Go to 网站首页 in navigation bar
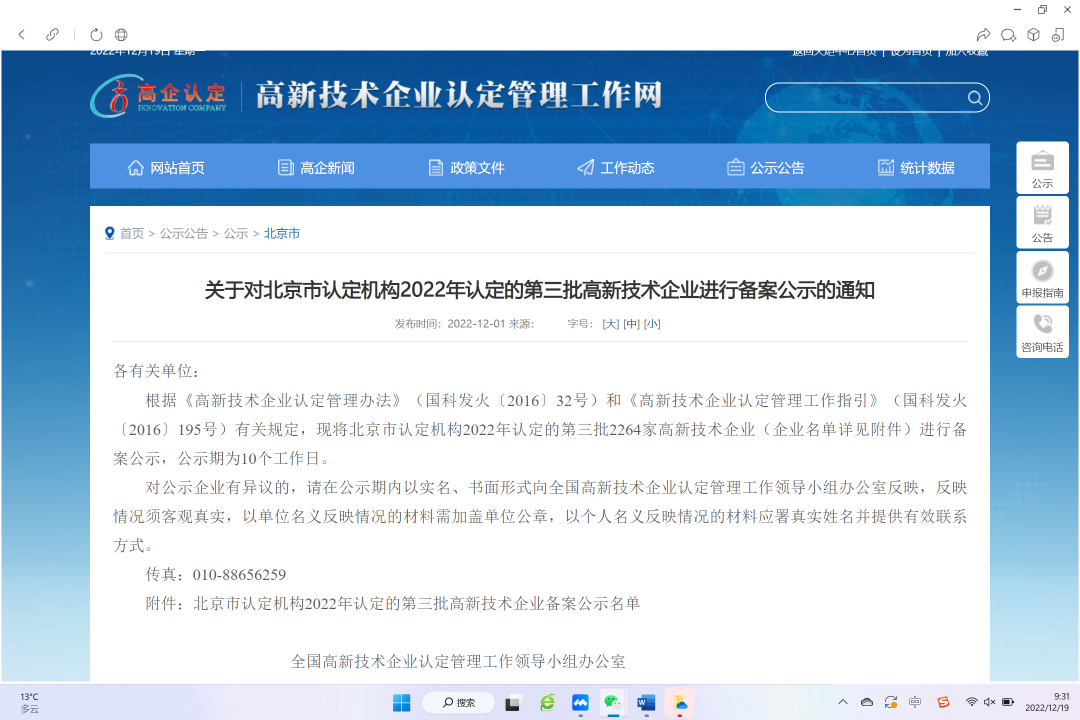The width and height of the screenshot is (1080, 720). pos(166,168)
